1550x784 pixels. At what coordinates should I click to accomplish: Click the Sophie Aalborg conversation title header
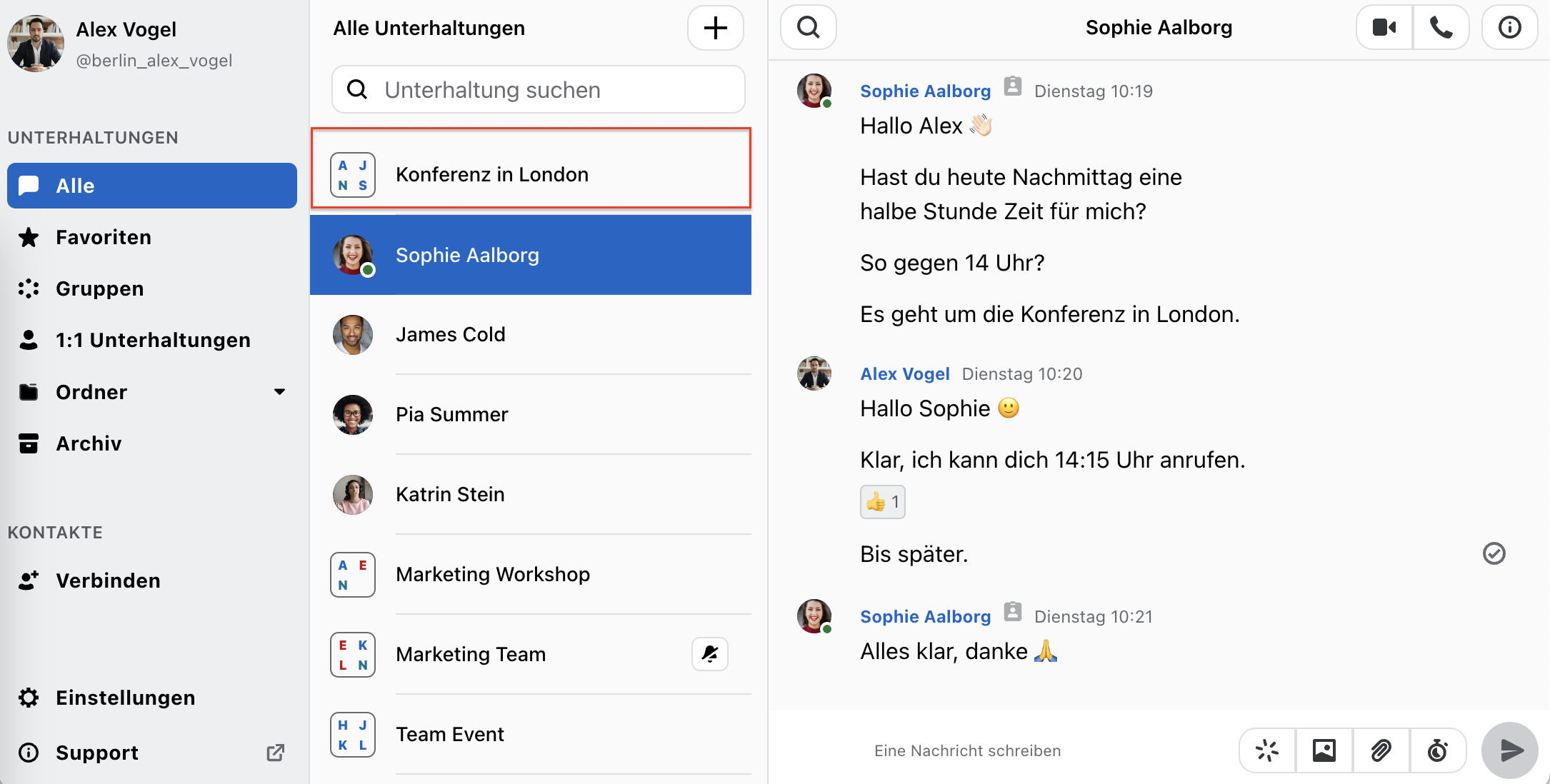click(1159, 28)
